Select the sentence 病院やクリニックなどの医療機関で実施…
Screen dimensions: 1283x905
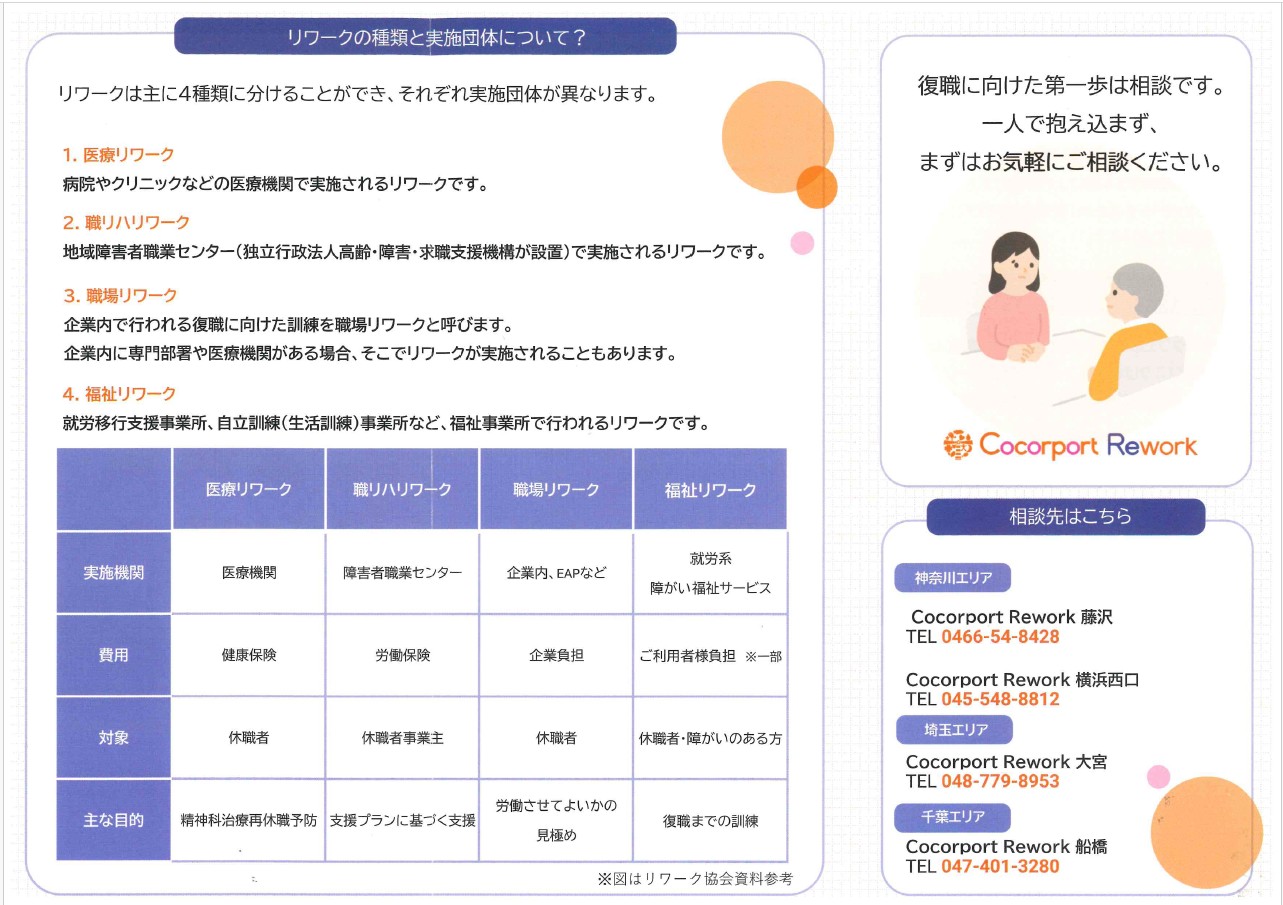275,184
